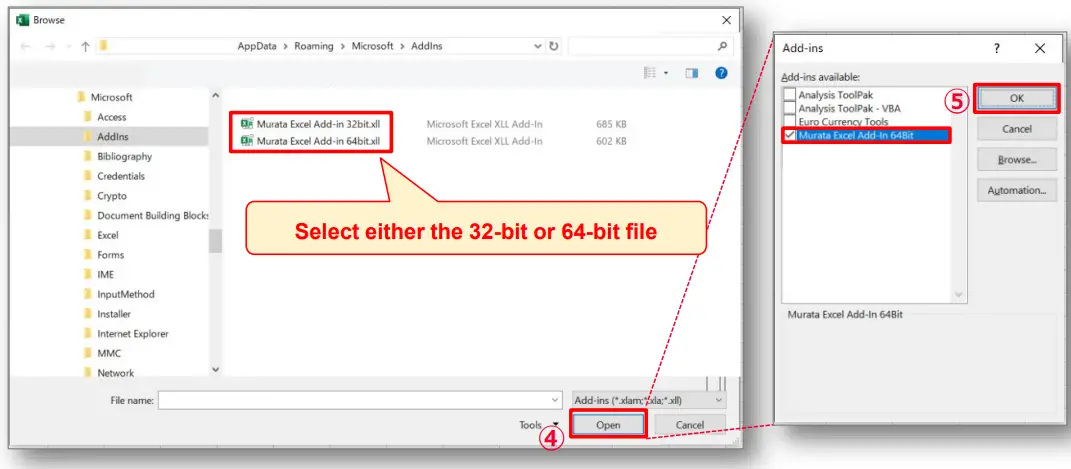
Task: Check the Analysis ToolPak - VBA add-in
Action: point(790,108)
